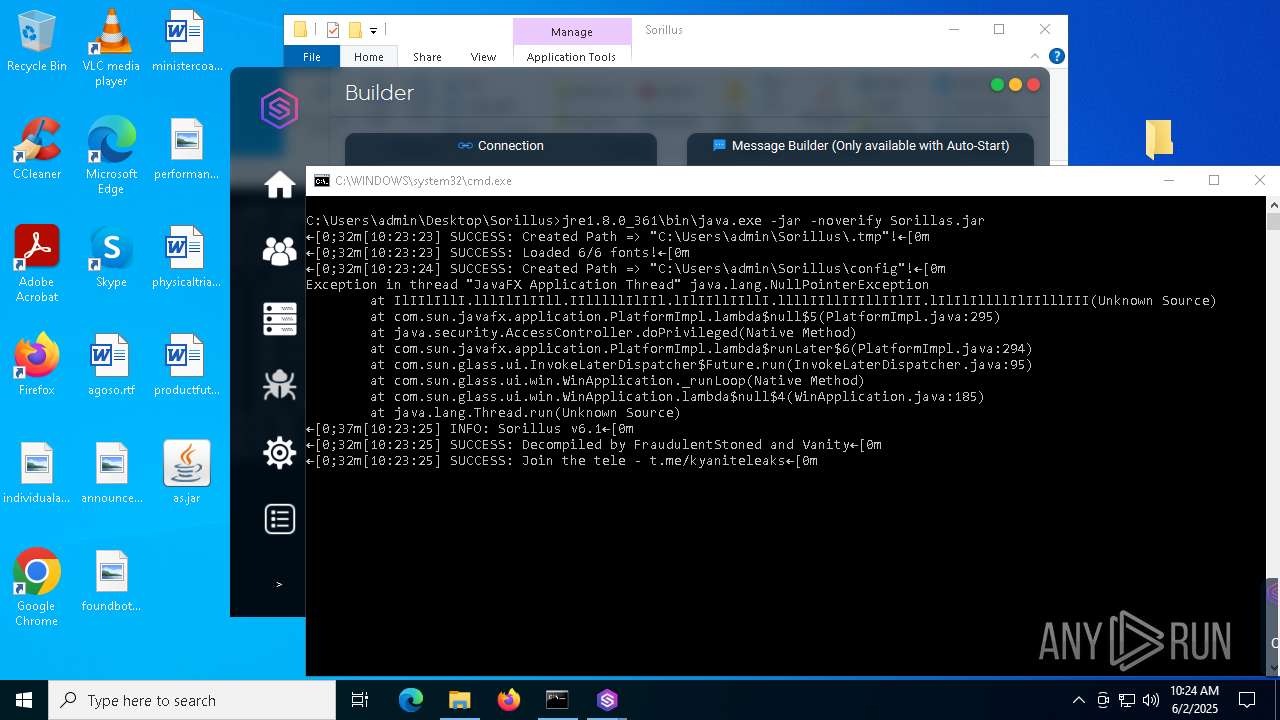
Task: Select the Skype desktop icon
Action: 111,257
